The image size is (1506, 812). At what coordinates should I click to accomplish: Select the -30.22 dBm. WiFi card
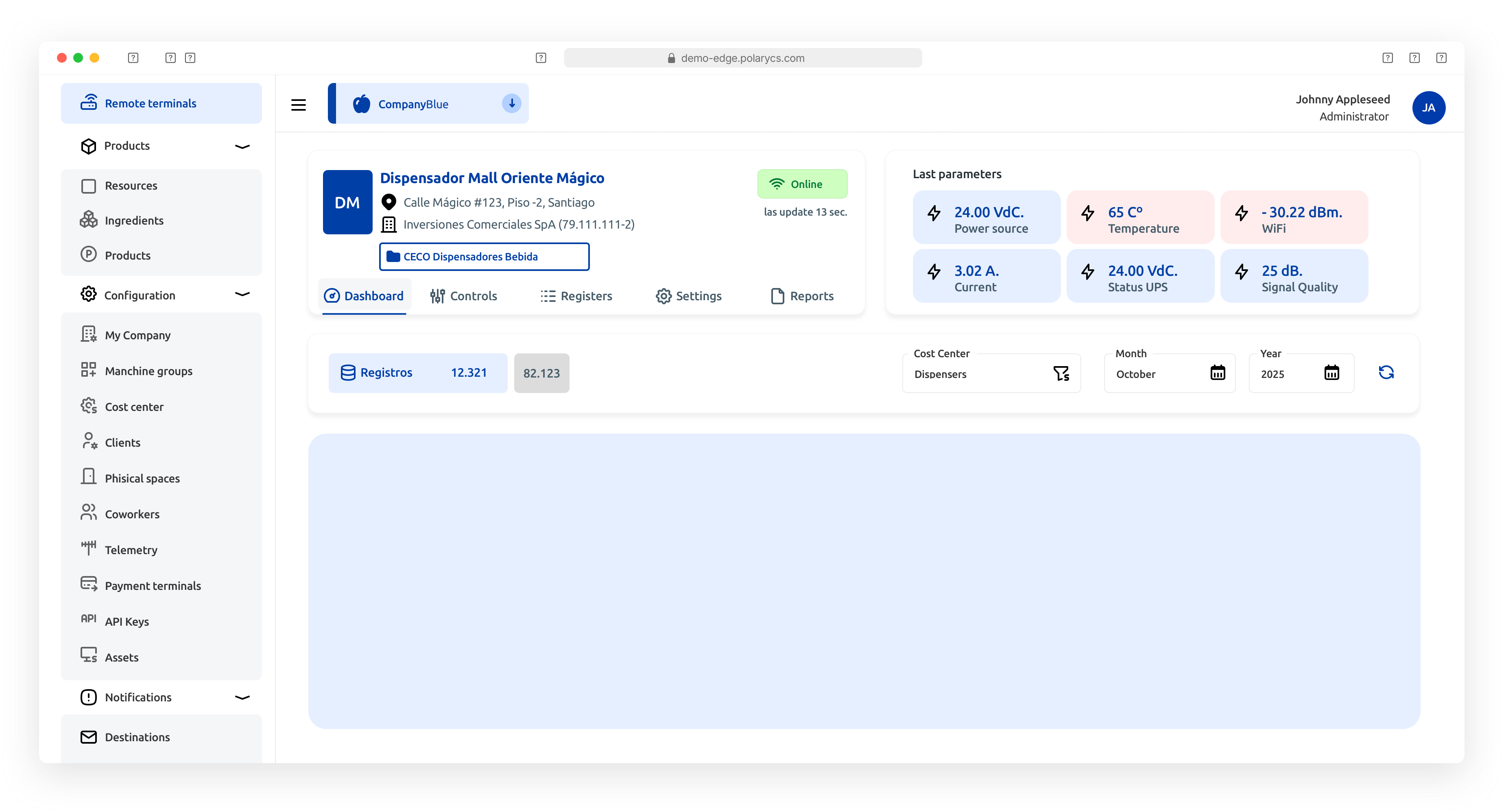pyautogui.click(x=1294, y=218)
